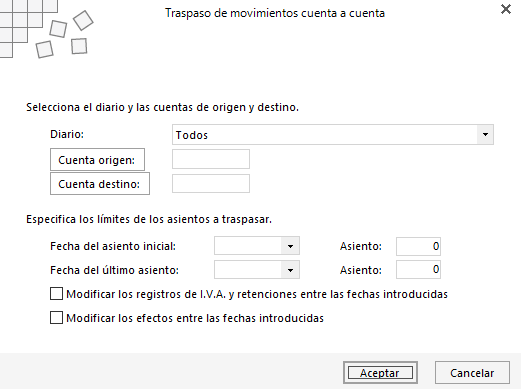Click the dialog title text
The image size is (521, 389).
[x=275, y=13]
